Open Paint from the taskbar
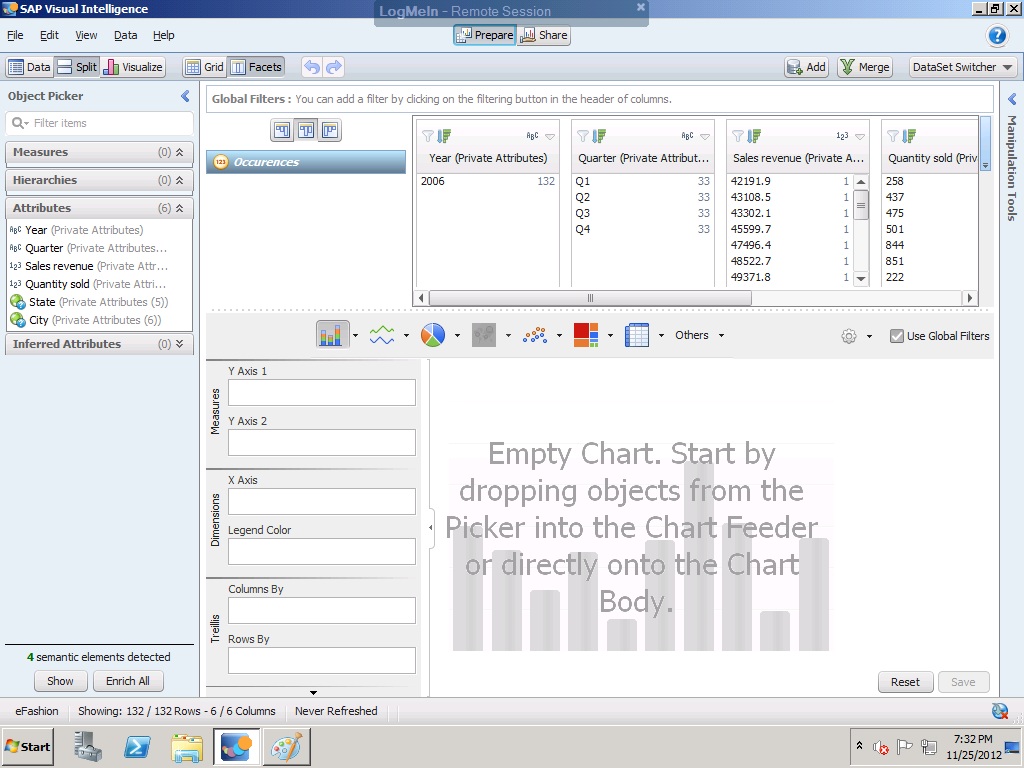 pyautogui.click(x=287, y=747)
